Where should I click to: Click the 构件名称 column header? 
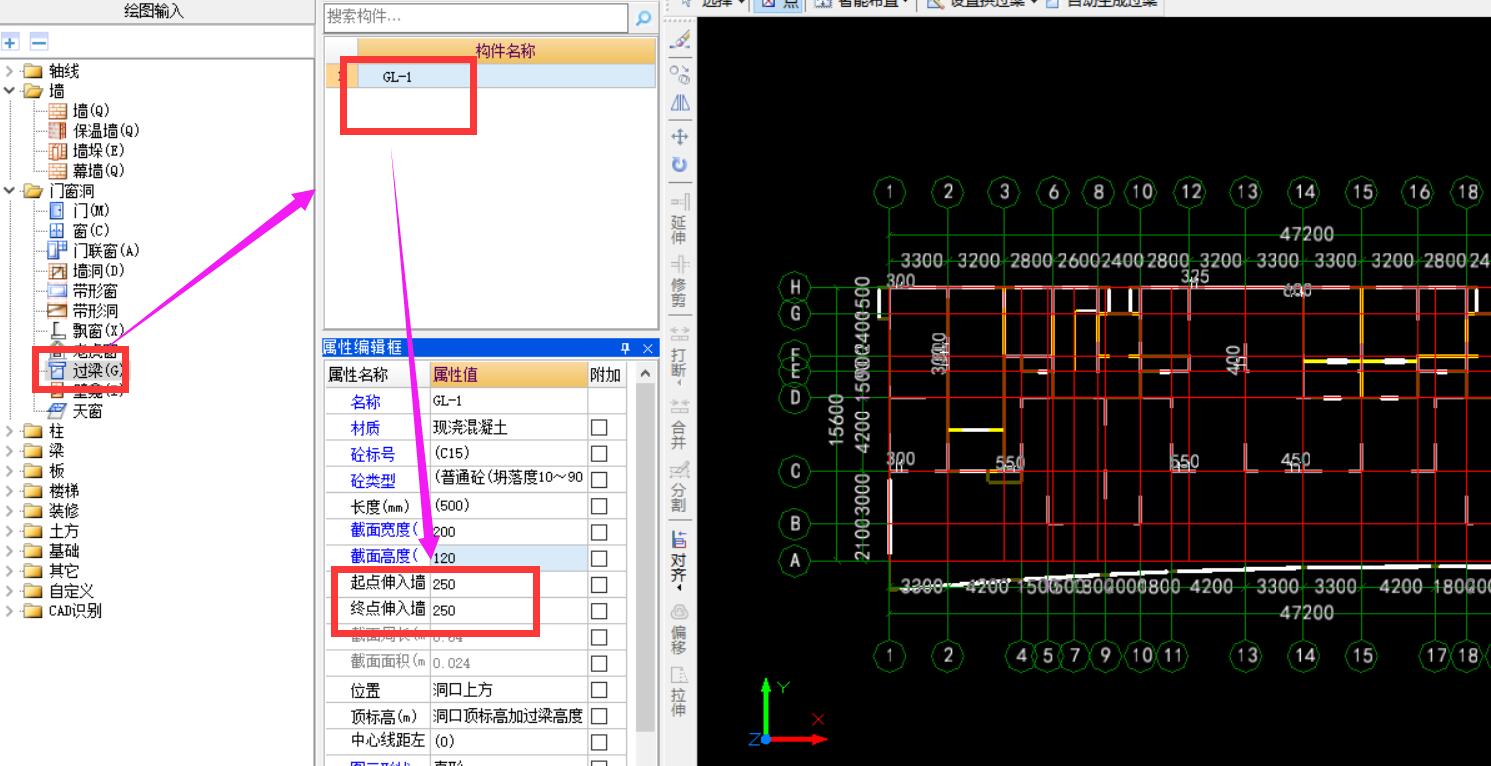506,51
